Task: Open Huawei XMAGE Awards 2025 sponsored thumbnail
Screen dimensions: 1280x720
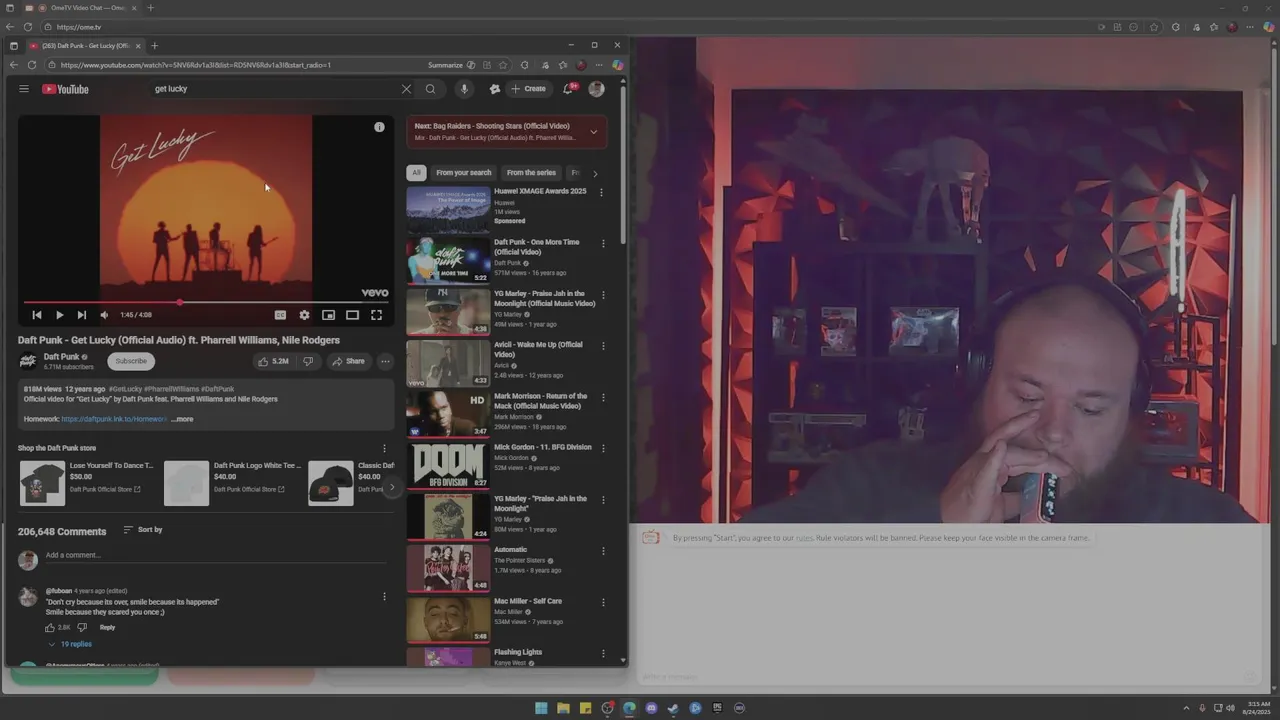Action: pyautogui.click(x=448, y=209)
